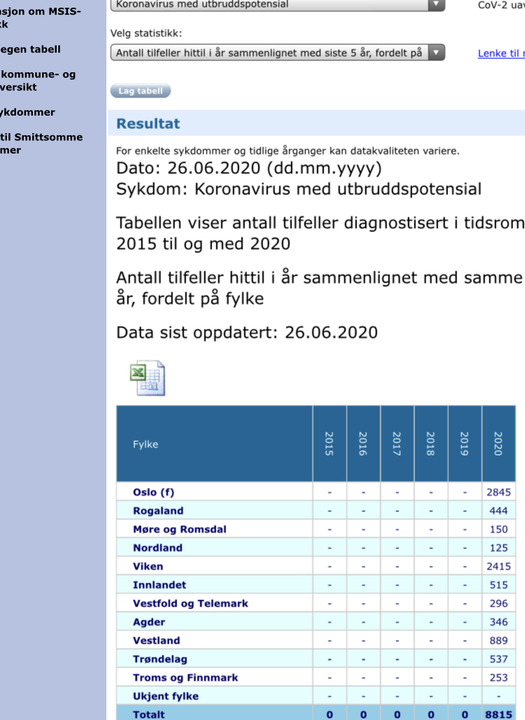Click the Data sist oppdatert line
This screenshot has width=525, height=720.
click(247, 332)
